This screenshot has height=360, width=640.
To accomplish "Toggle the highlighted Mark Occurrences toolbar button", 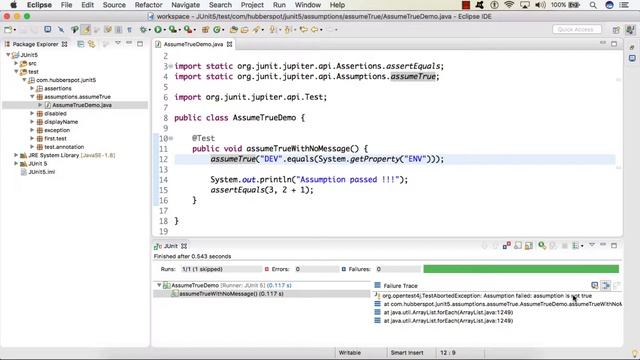I will [86, 29].
